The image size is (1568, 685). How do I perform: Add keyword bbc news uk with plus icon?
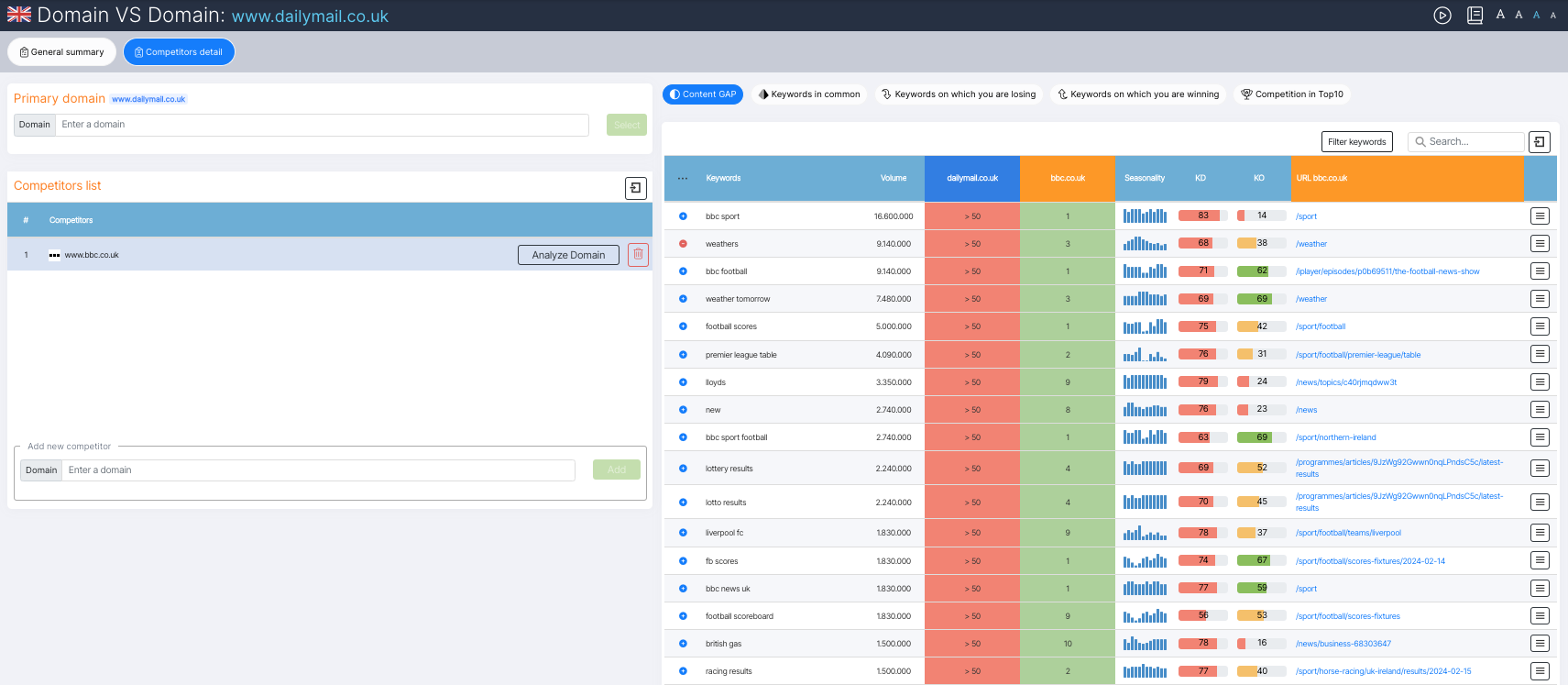pos(683,589)
